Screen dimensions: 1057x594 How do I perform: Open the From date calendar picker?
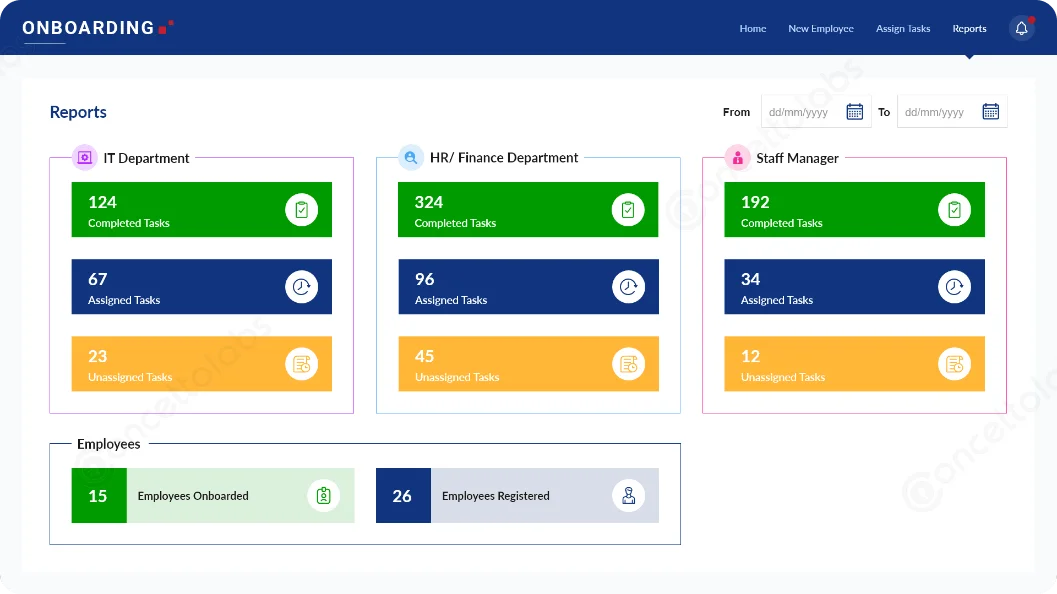854,112
